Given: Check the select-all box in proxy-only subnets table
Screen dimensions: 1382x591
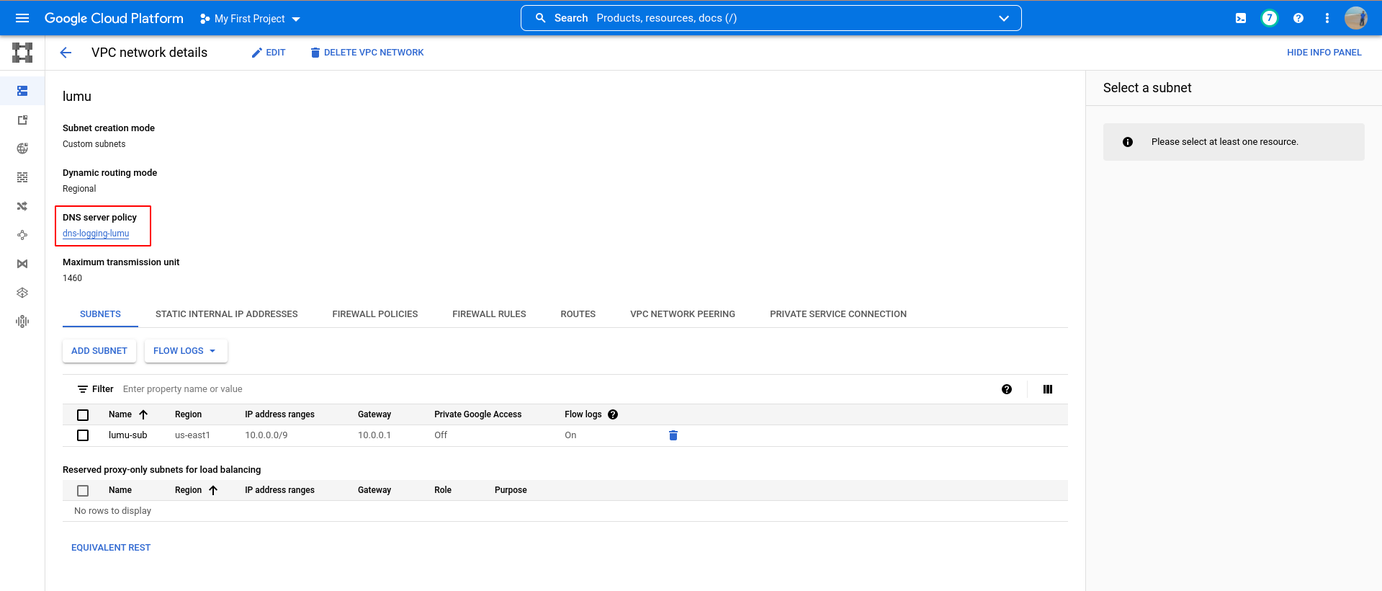Looking at the screenshot, I should pyautogui.click(x=83, y=490).
